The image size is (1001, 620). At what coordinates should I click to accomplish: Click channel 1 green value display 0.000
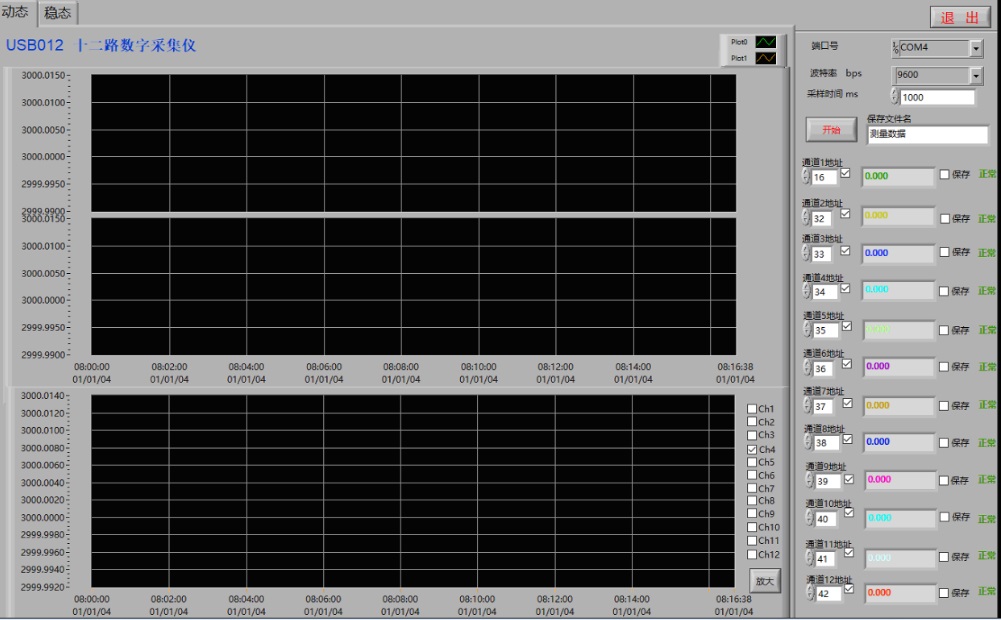(898, 176)
